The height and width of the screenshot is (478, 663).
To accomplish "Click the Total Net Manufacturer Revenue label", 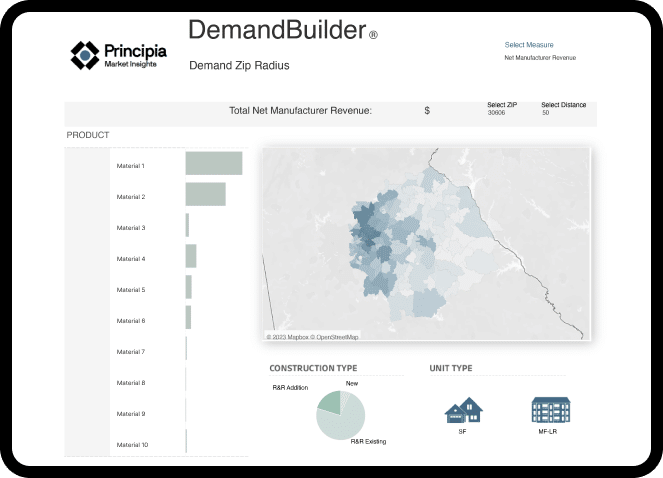I will 301,111.
